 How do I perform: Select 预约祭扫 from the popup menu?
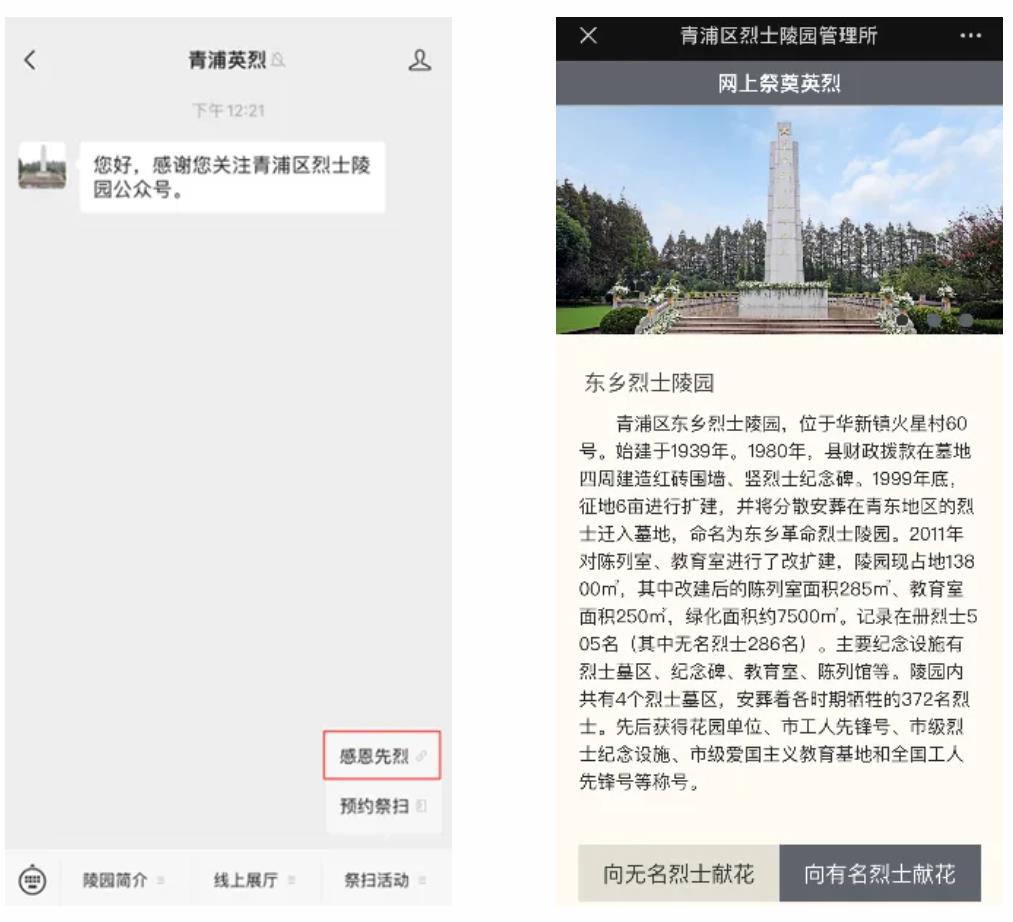pos(382,806)
